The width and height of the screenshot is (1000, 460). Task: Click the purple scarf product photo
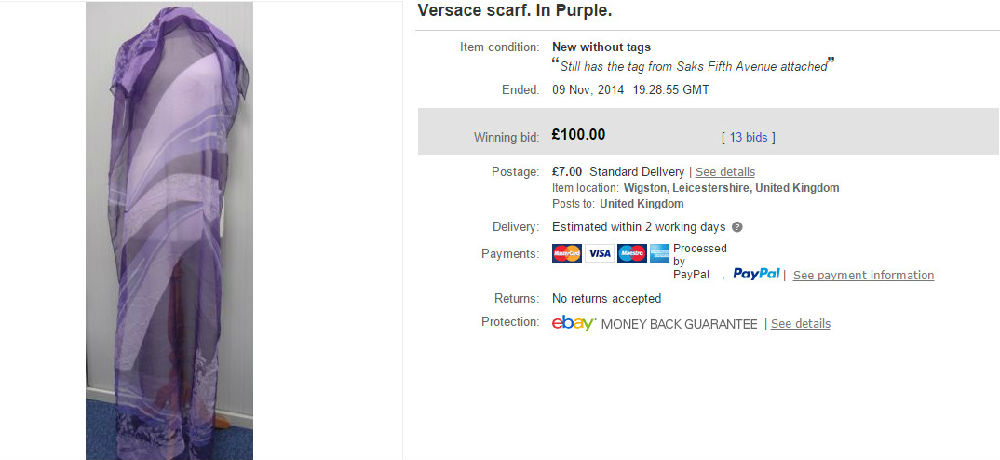pyautogui.click(x=170, y=231)
